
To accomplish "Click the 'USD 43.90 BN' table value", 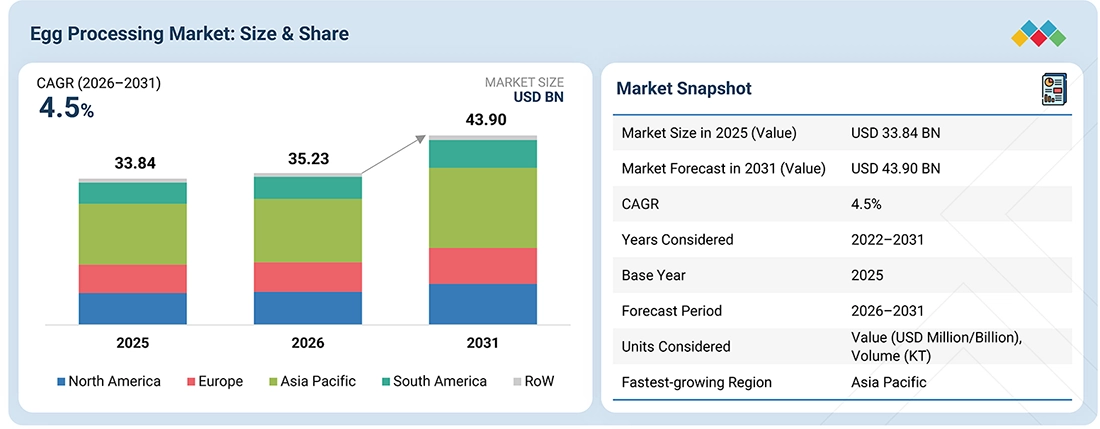I will click(896, 168).
